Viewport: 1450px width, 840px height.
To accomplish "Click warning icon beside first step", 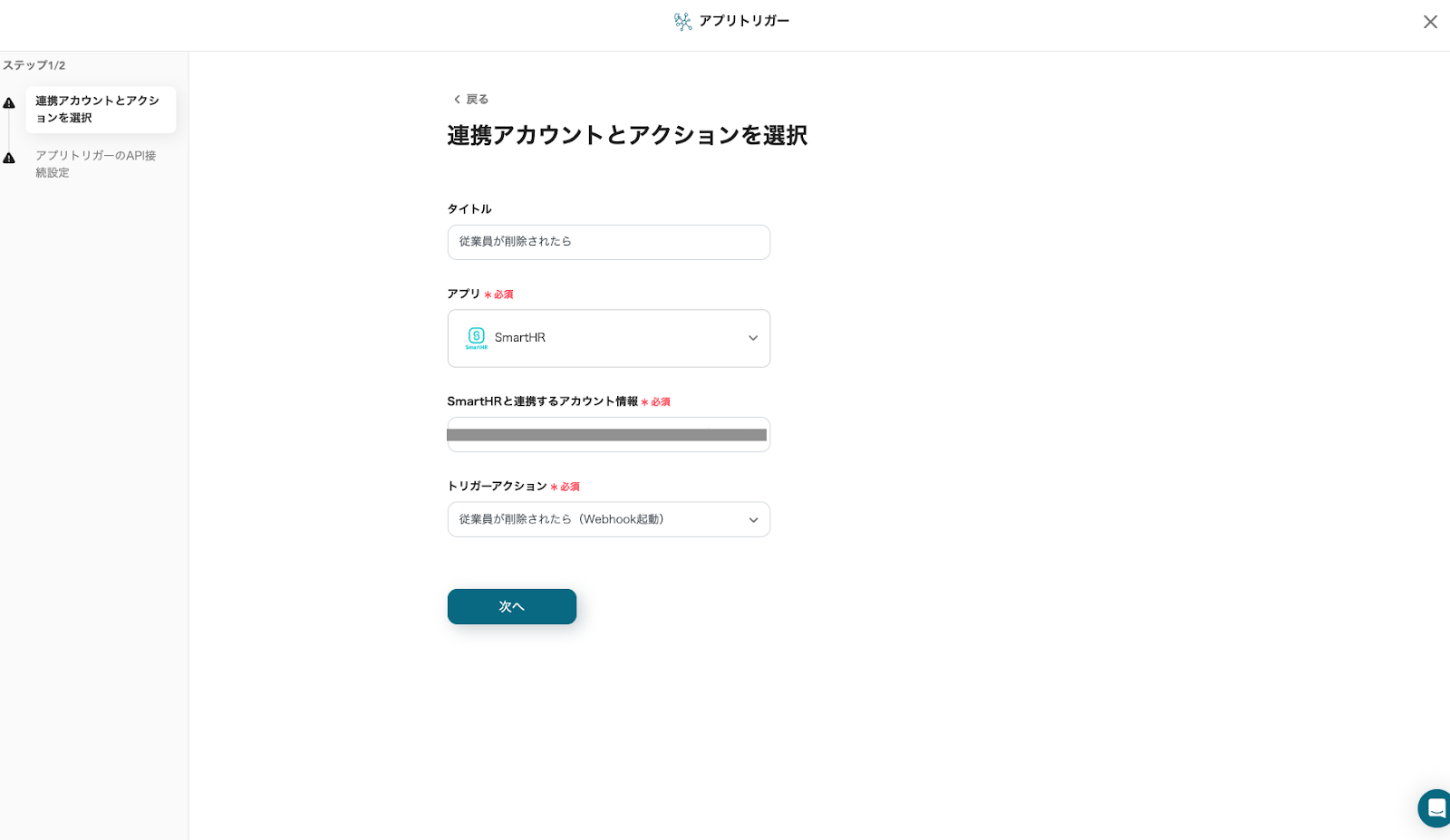I will (x=9, y=103).
